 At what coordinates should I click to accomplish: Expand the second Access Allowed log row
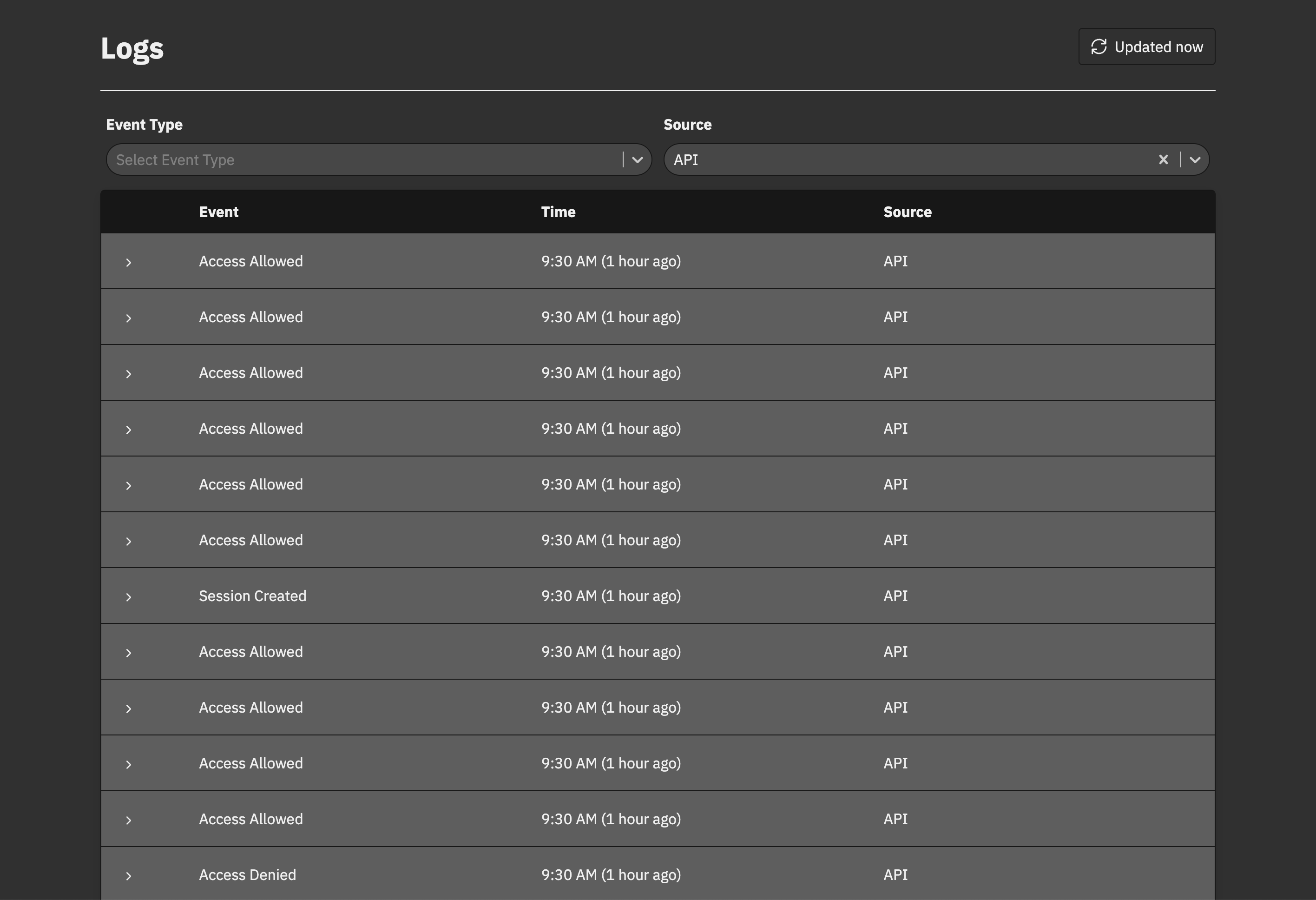pyautogui.click(x=129, y=318)
